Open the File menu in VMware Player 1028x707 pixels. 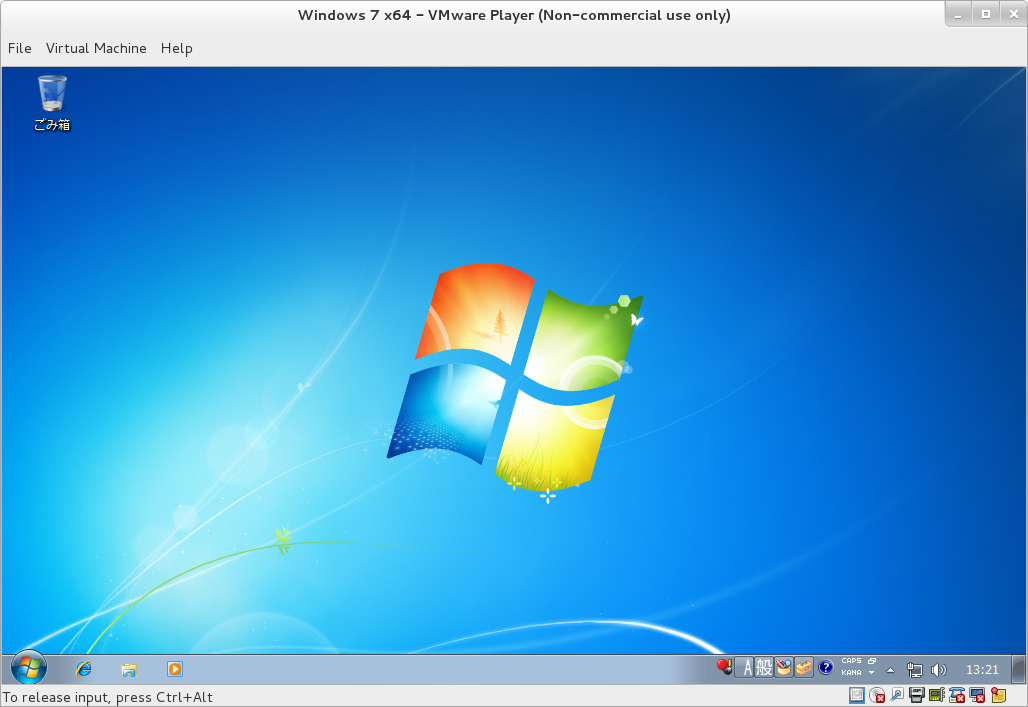click(20, 49)
